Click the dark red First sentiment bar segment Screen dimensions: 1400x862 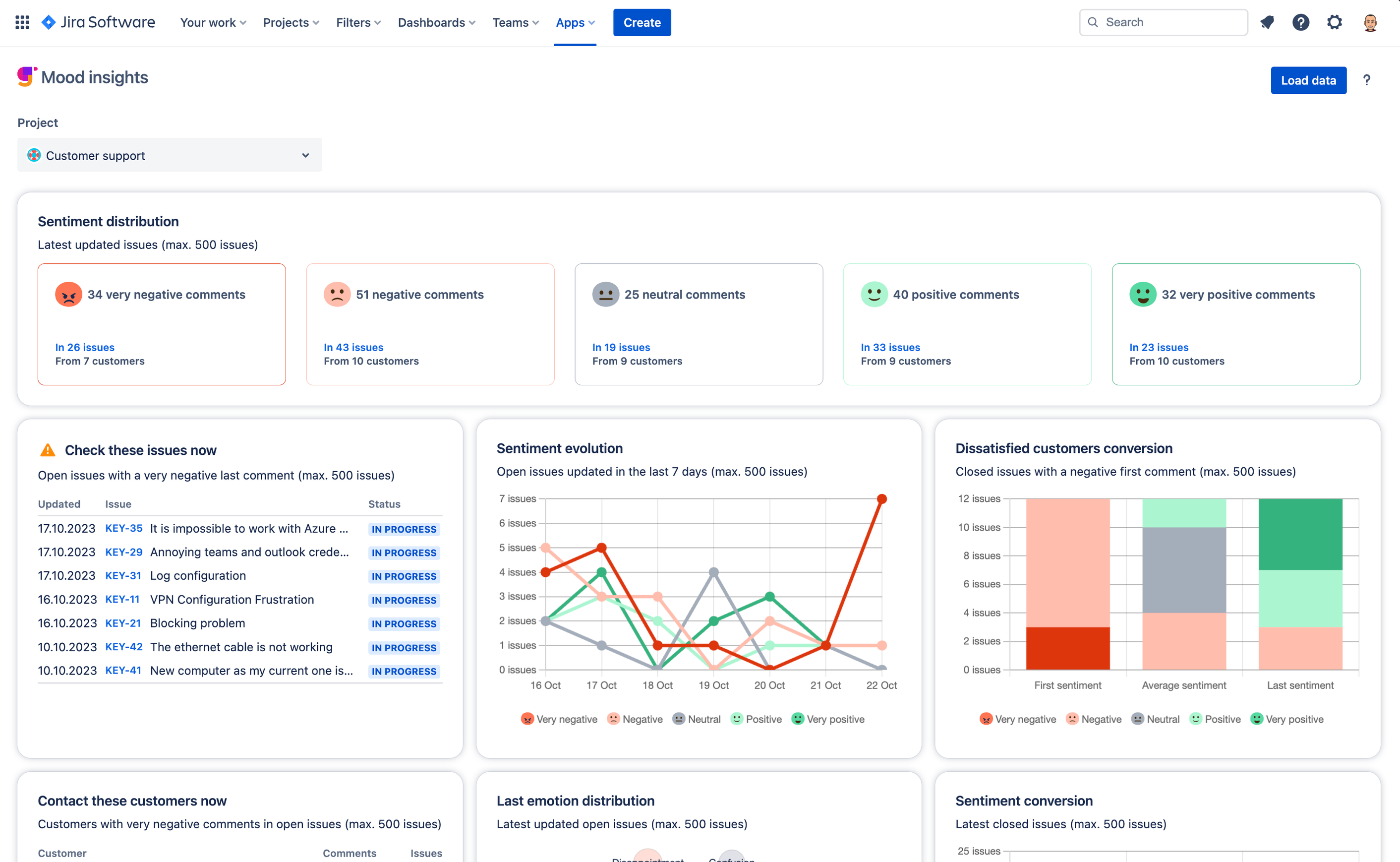click(1067, 648)
